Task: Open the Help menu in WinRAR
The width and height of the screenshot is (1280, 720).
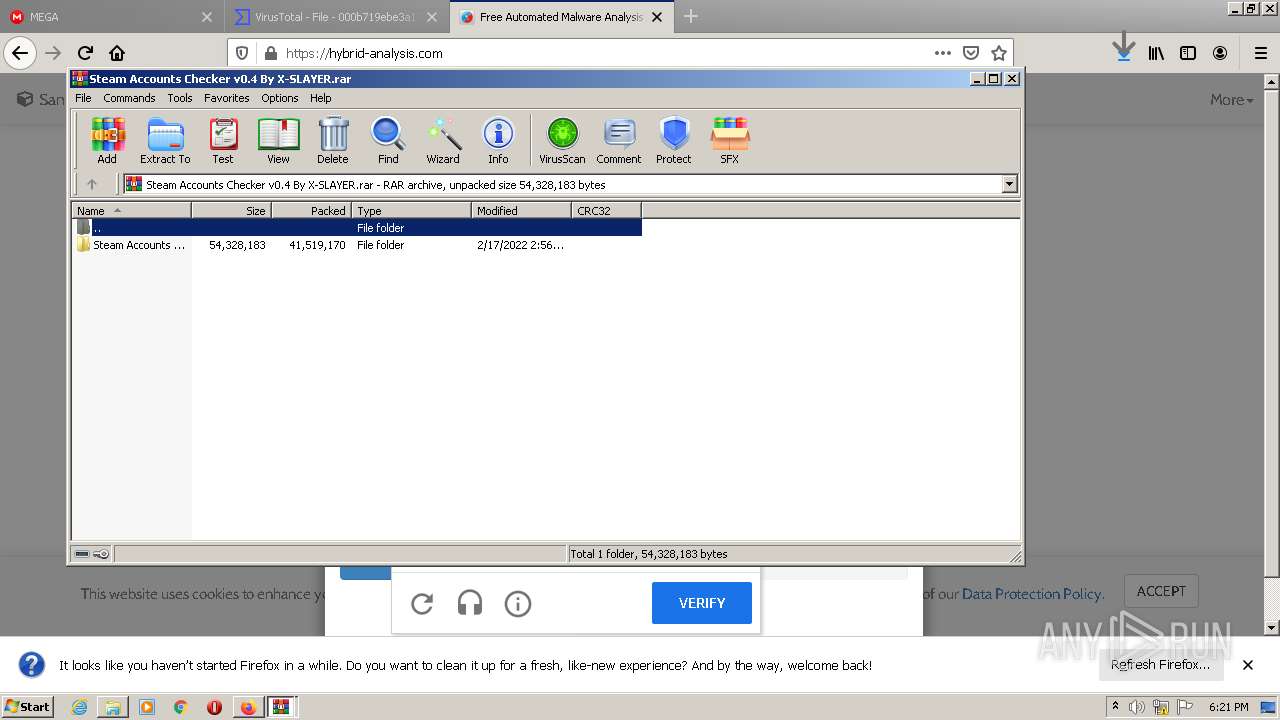Action: [x=320, y=98]
